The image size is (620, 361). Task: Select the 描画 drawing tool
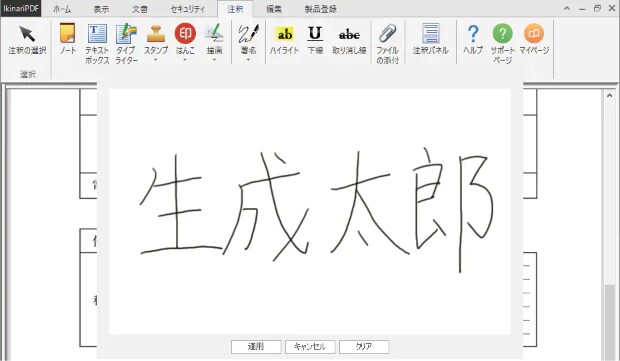pyautogui.click(x=214, y=39)
